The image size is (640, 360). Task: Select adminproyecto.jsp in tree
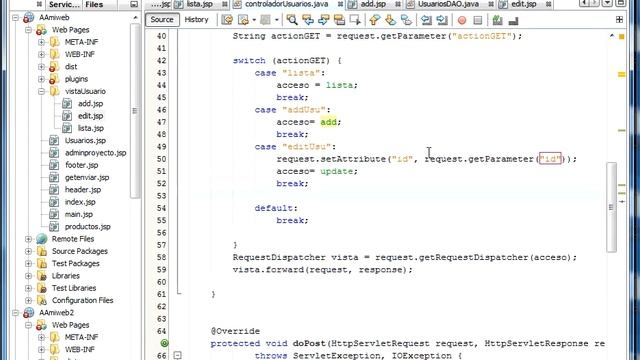[x=96, y=153]
